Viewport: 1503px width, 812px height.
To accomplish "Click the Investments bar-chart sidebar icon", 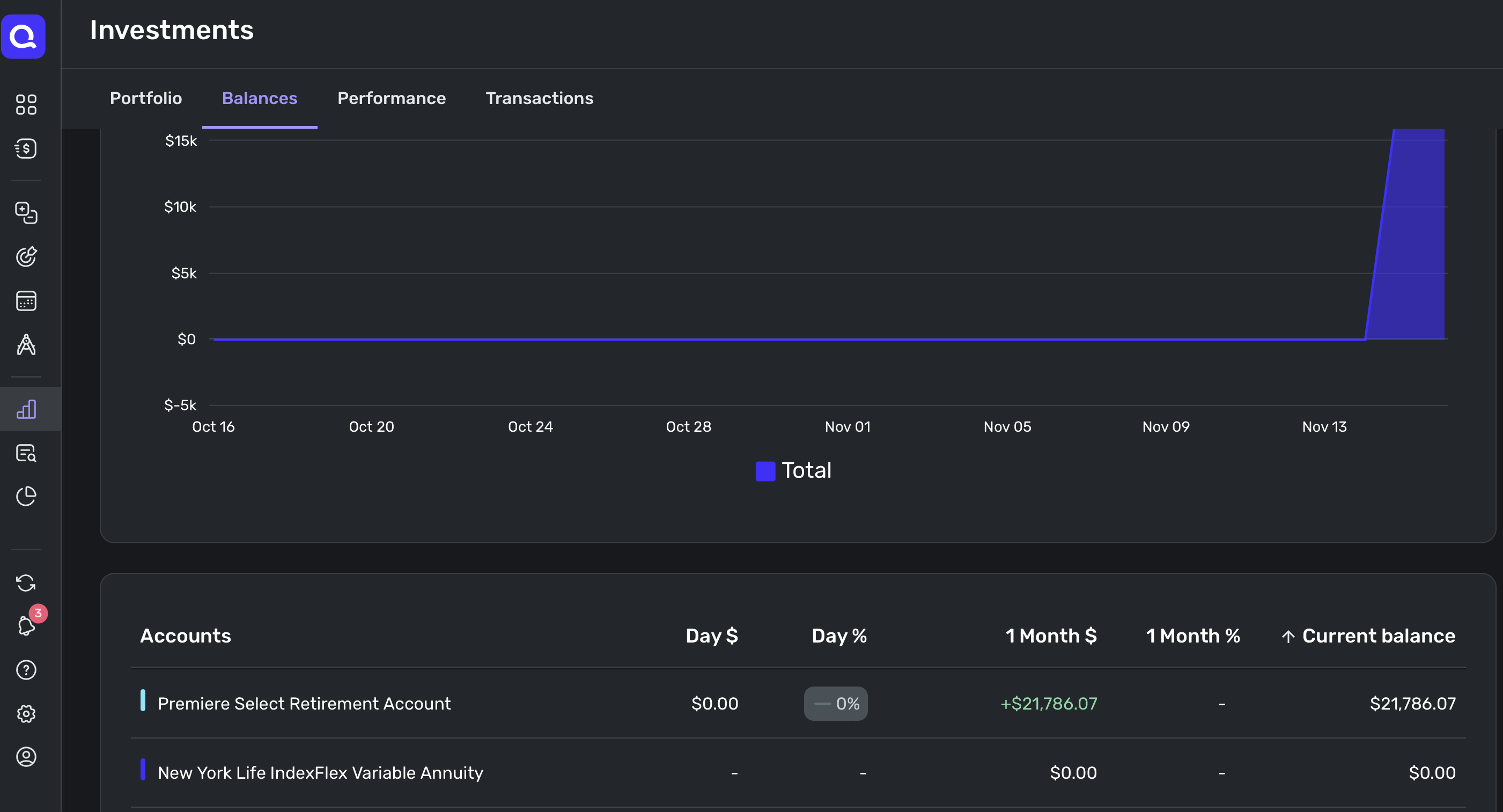I will (26, 410).
